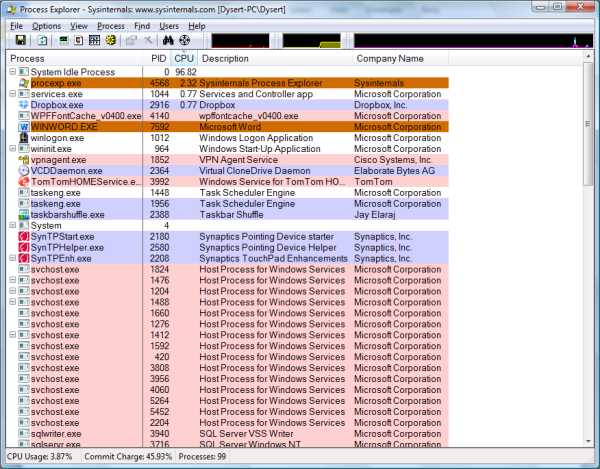Click the wide I/O history mini graph

pyautogui.click(x=473, y=41)
